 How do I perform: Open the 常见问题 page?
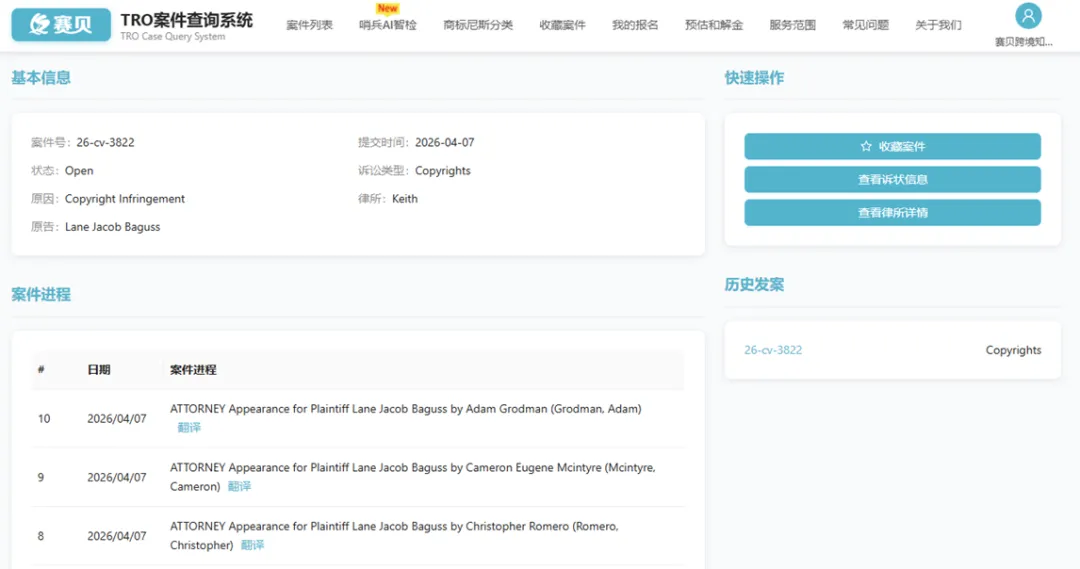pos(865,25)
